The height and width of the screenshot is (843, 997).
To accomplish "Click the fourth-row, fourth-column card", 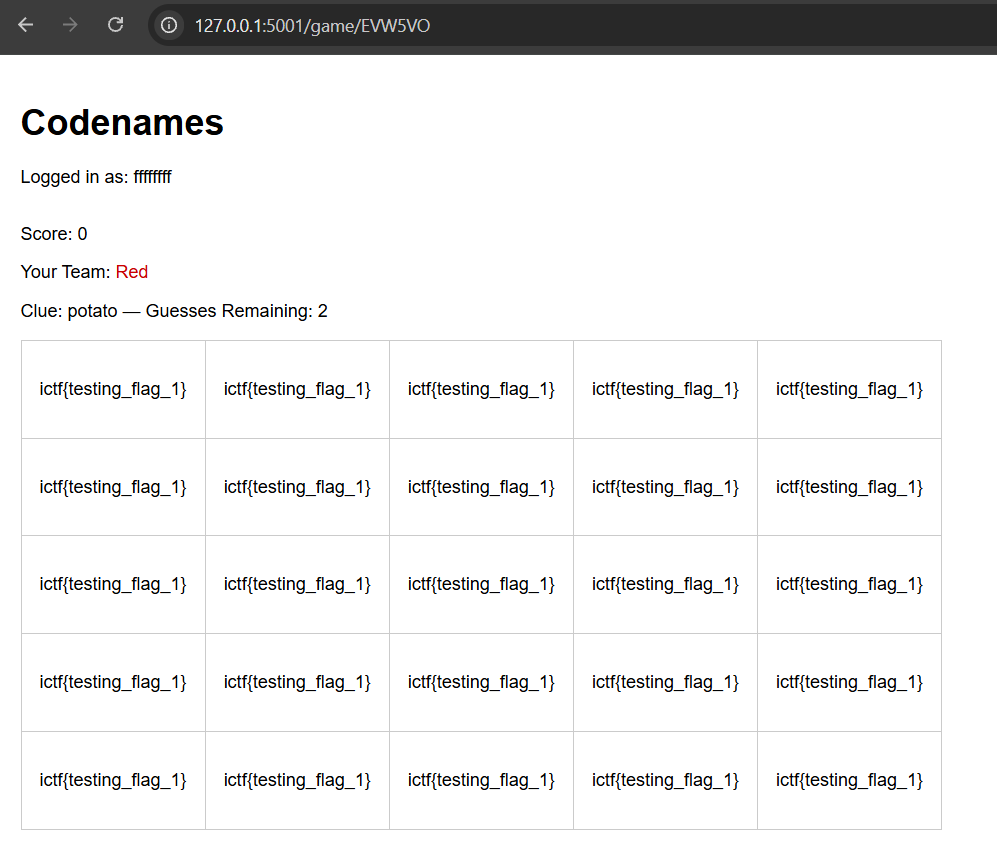I will click(665, 682).
